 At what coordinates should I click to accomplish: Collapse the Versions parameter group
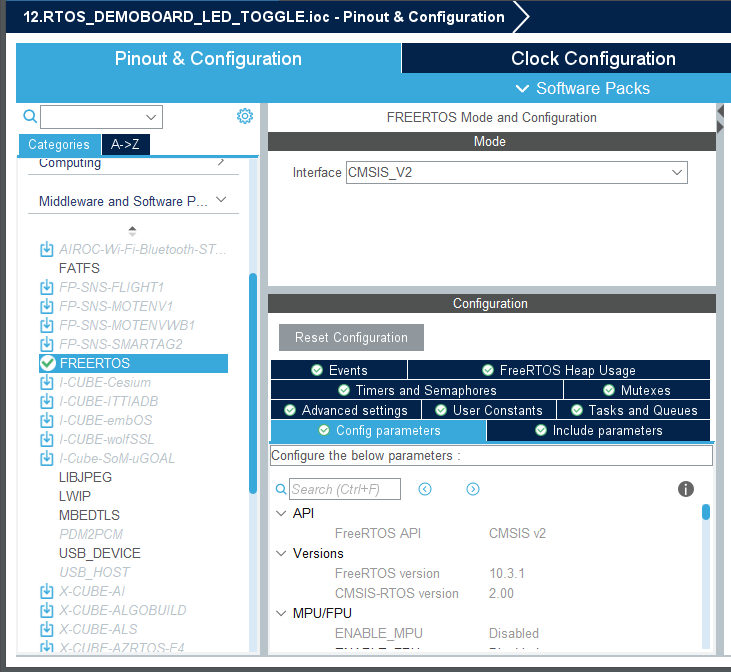[x=281, y=554]
